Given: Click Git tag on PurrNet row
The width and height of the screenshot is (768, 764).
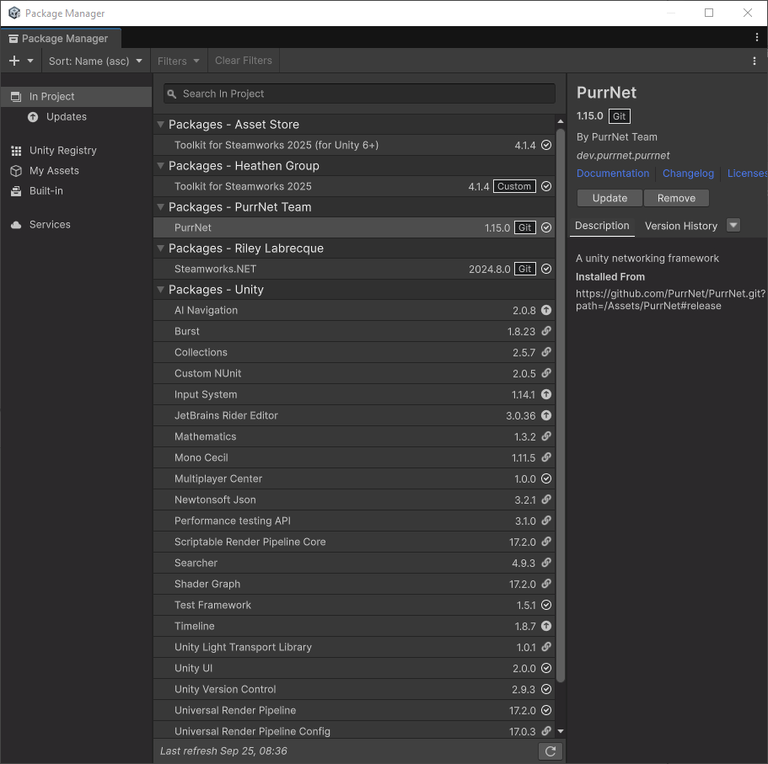Looking at the screenshot, I should [x=525, y=228].
